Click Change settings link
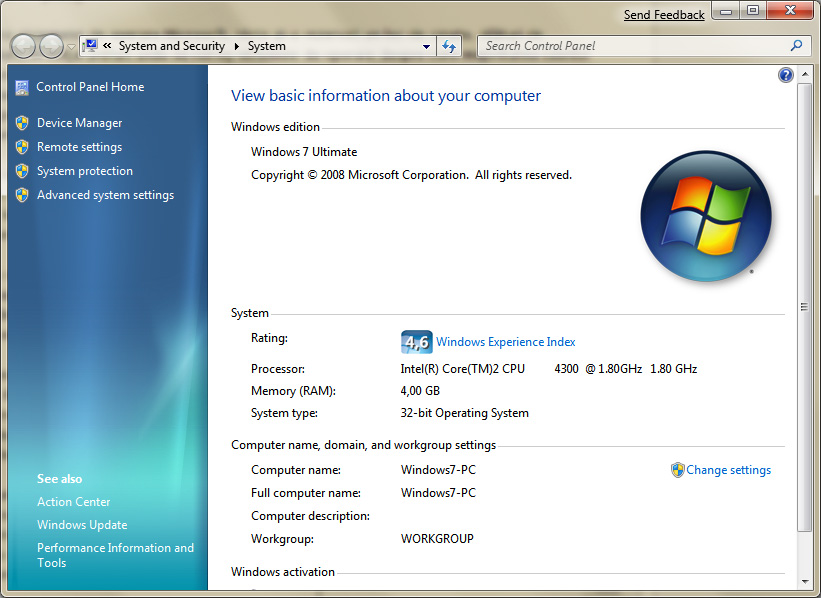Viewport: 821px width, 598px height. point(729,470)
